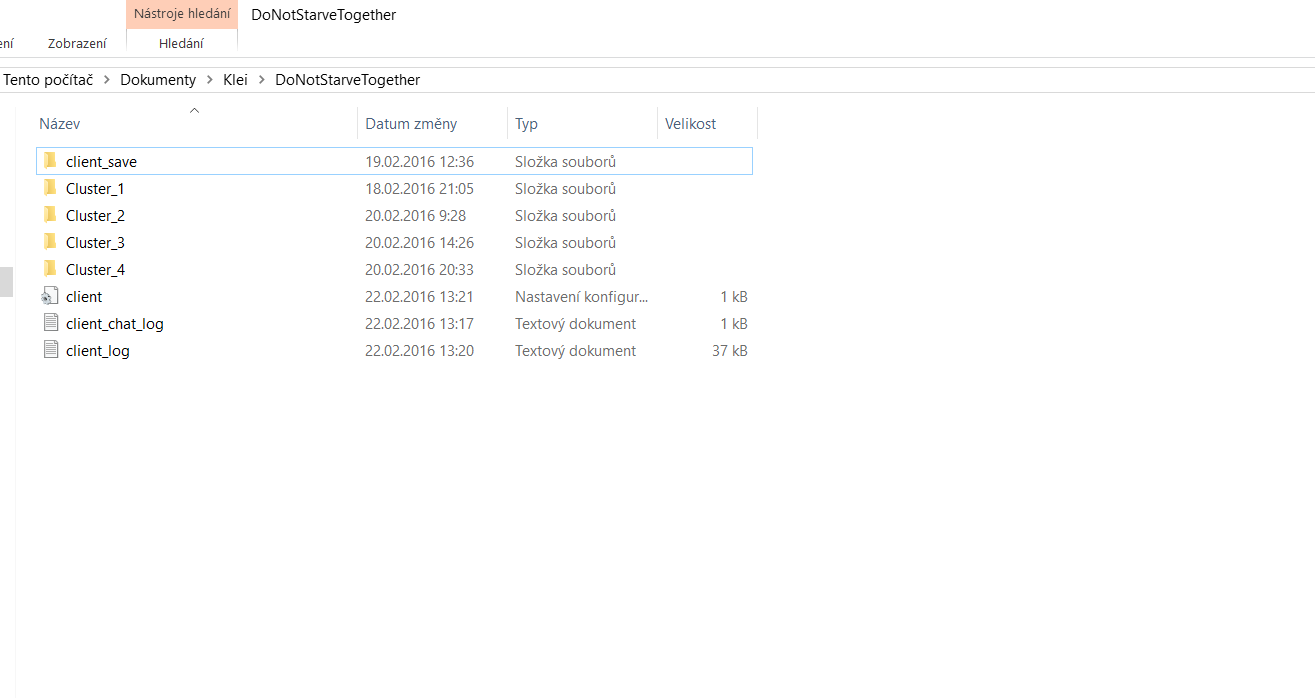
Task: Sort files by the Název column header
Action: point(60,124)
